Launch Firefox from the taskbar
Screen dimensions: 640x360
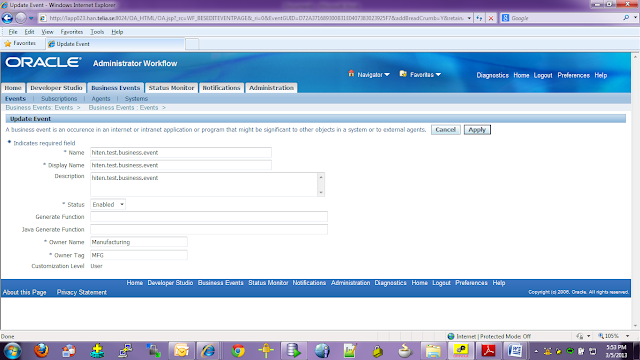pyautogui.click(x=41, y=351)
